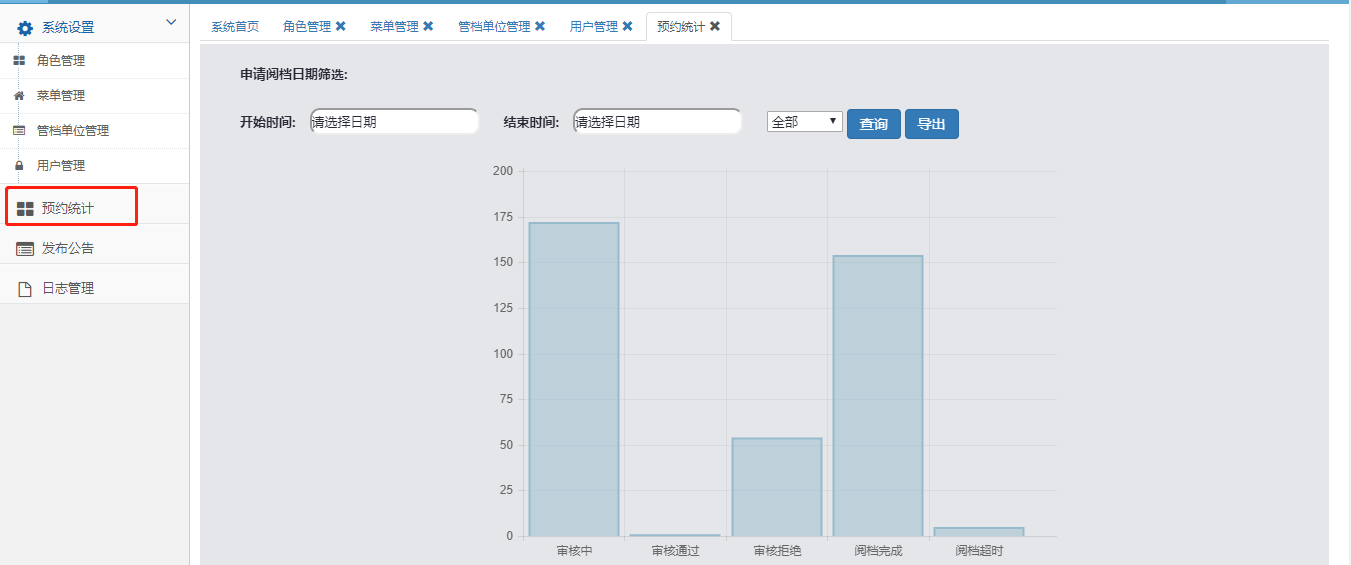The width and height of the screenshot is (1351, 565).
Task: Click the 导出 export button
Action: tap(931, 124)
